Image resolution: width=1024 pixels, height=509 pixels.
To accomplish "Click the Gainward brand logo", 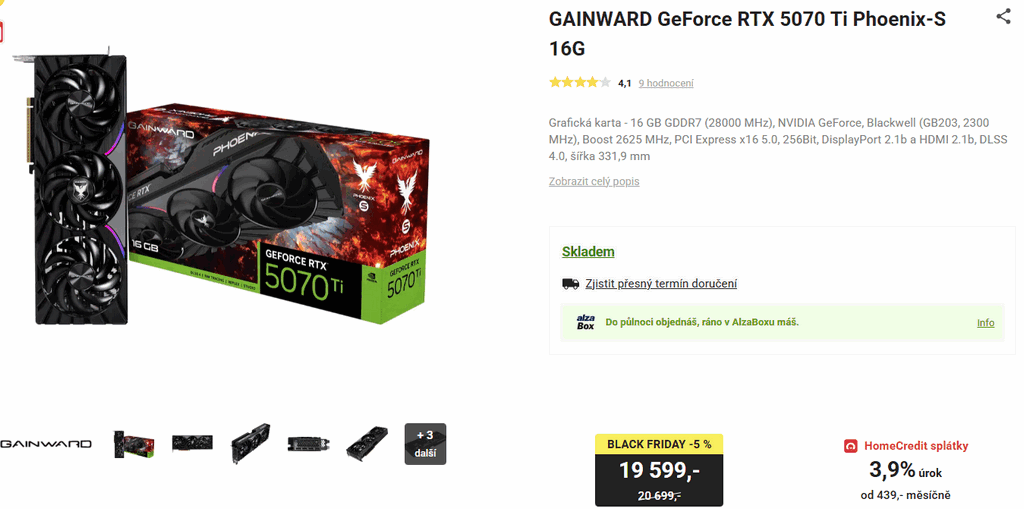I will (x=46, y=444).
